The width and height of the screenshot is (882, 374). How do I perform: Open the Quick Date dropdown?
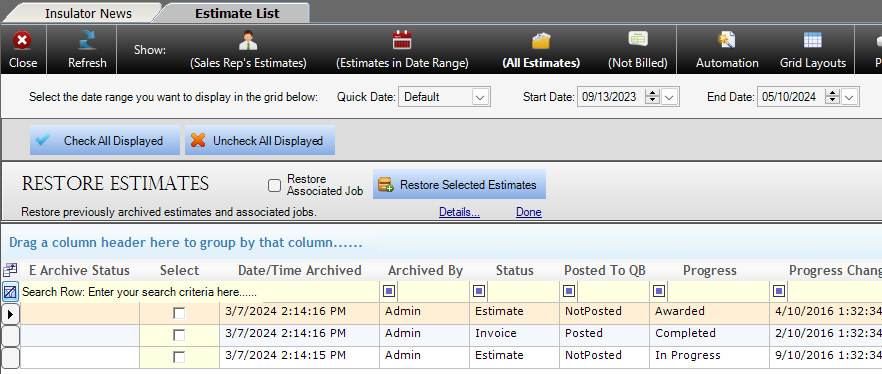[479, 97]
